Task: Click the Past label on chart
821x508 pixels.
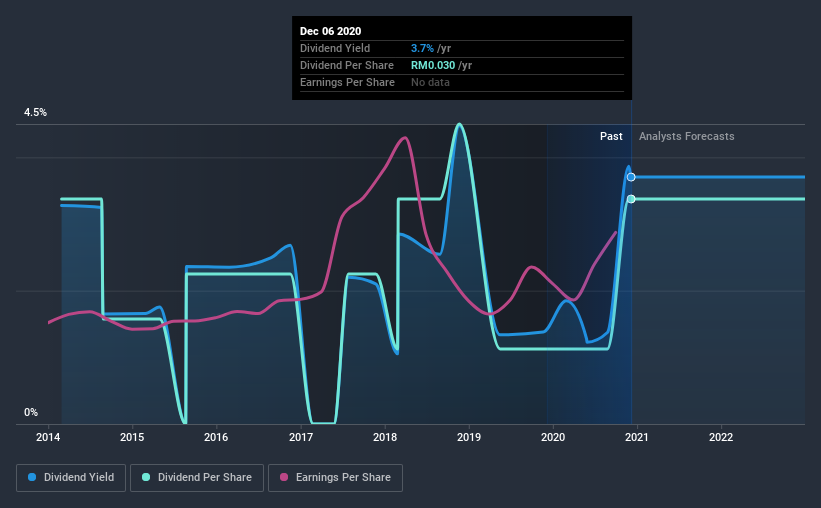Action: 611,136
